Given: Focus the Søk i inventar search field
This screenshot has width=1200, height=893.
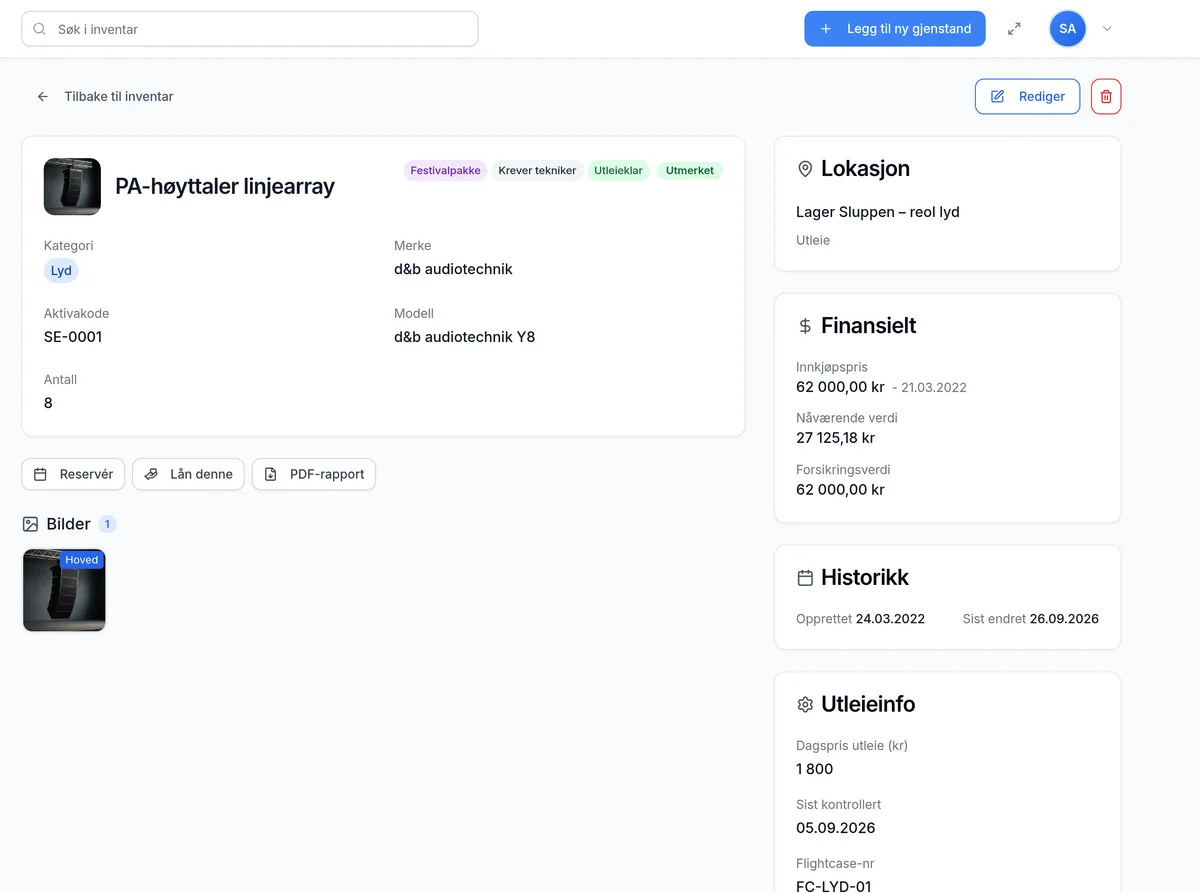Looking at the screenshot, I should click(250, 29).
